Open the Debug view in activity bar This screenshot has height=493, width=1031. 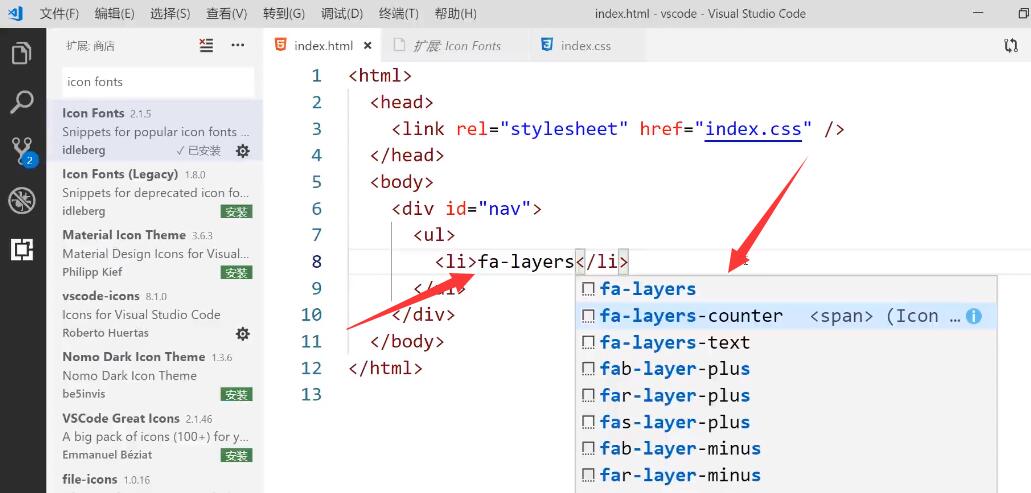point(22,200)
